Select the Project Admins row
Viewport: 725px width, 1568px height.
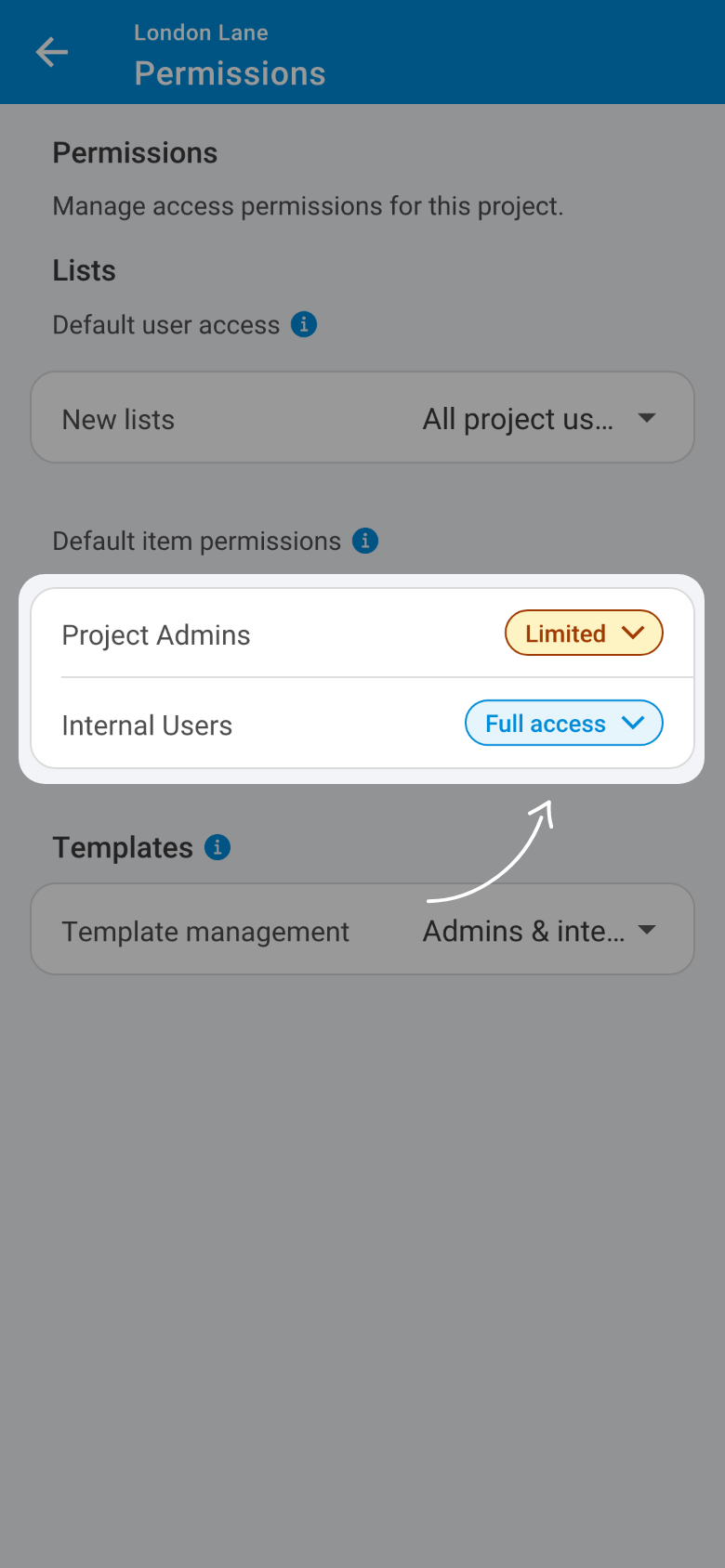pos(362,634)
